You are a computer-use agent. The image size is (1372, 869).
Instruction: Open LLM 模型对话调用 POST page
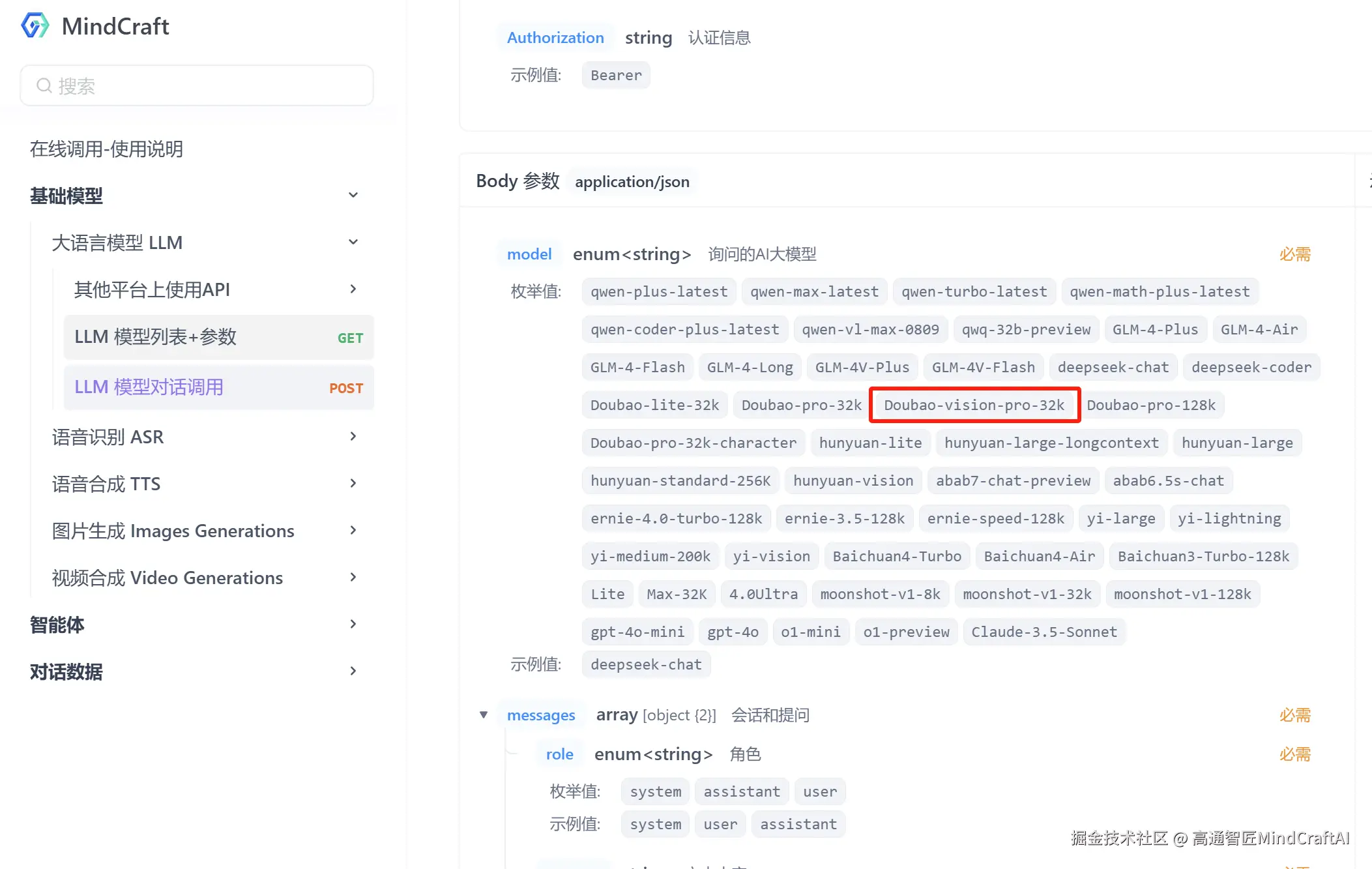click(219, 387)
